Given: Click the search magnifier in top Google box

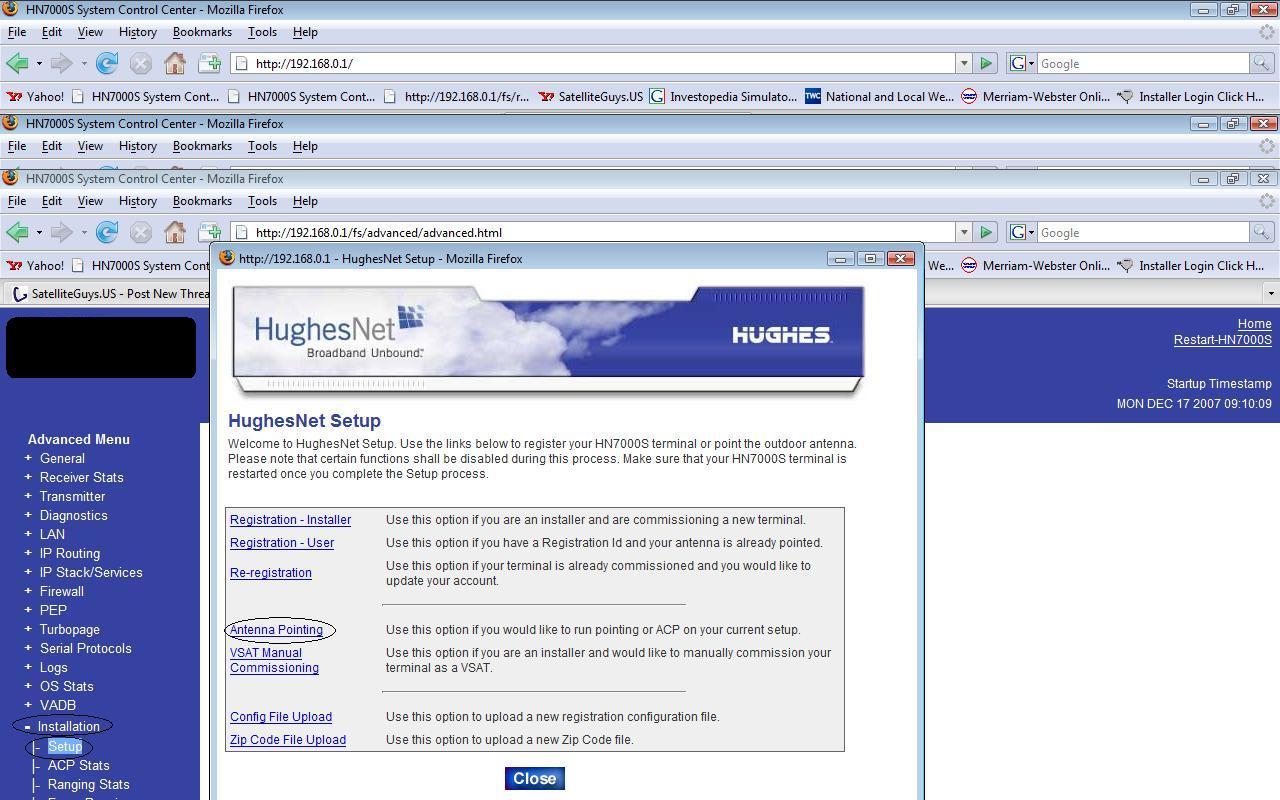Looking at the screenshot, I should 1262,64.
